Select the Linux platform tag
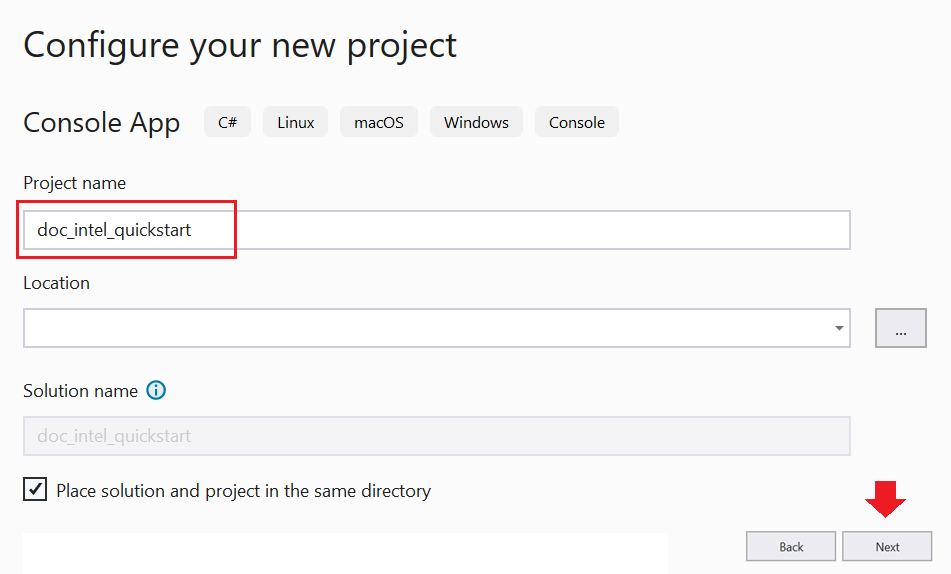This screenshot has width=951, height=574. pyautogui.click(x=295, y=122)
